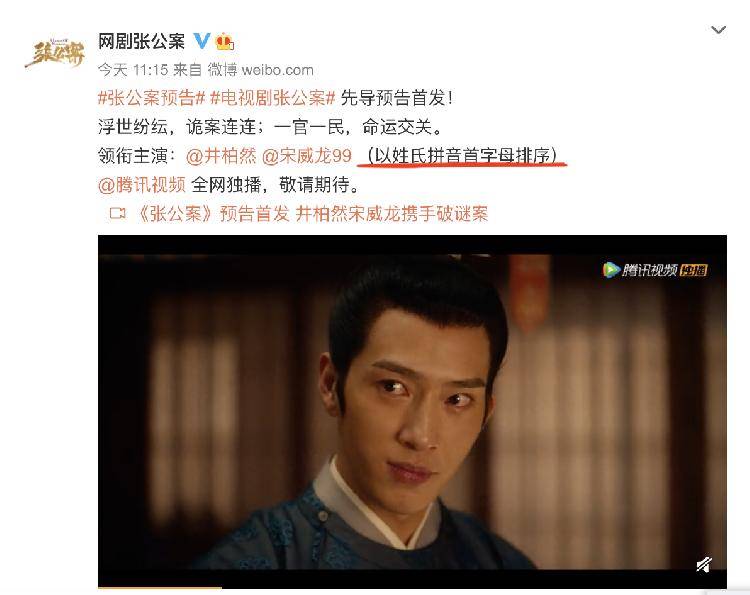Click the video progress bar at bottom

(x=412, y=587)
